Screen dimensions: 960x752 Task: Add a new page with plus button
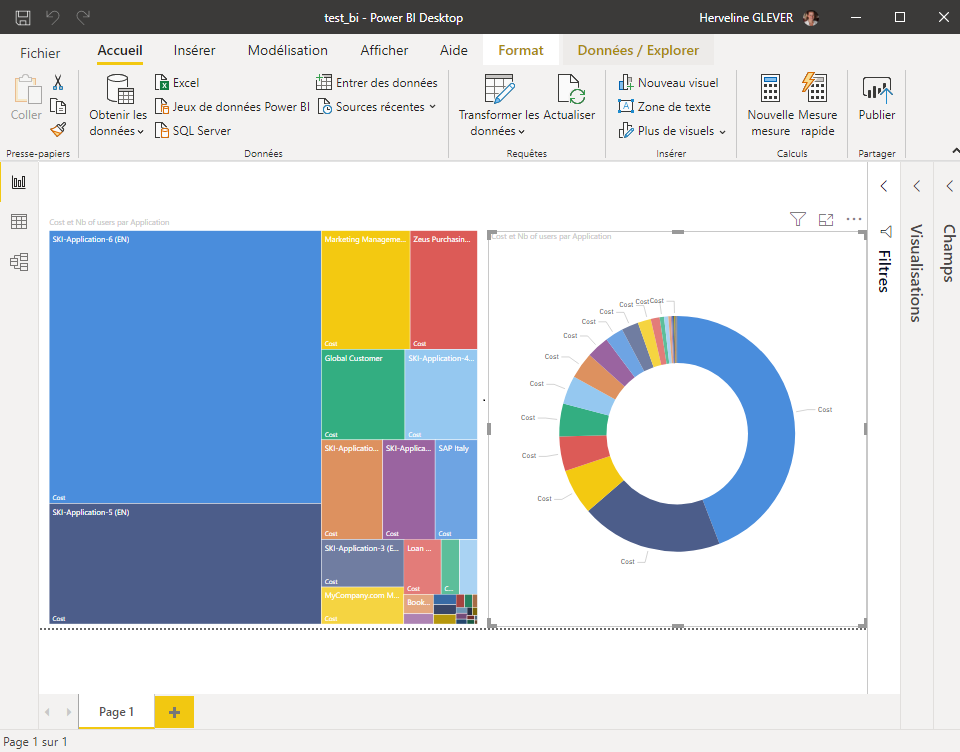coord(174,712)
